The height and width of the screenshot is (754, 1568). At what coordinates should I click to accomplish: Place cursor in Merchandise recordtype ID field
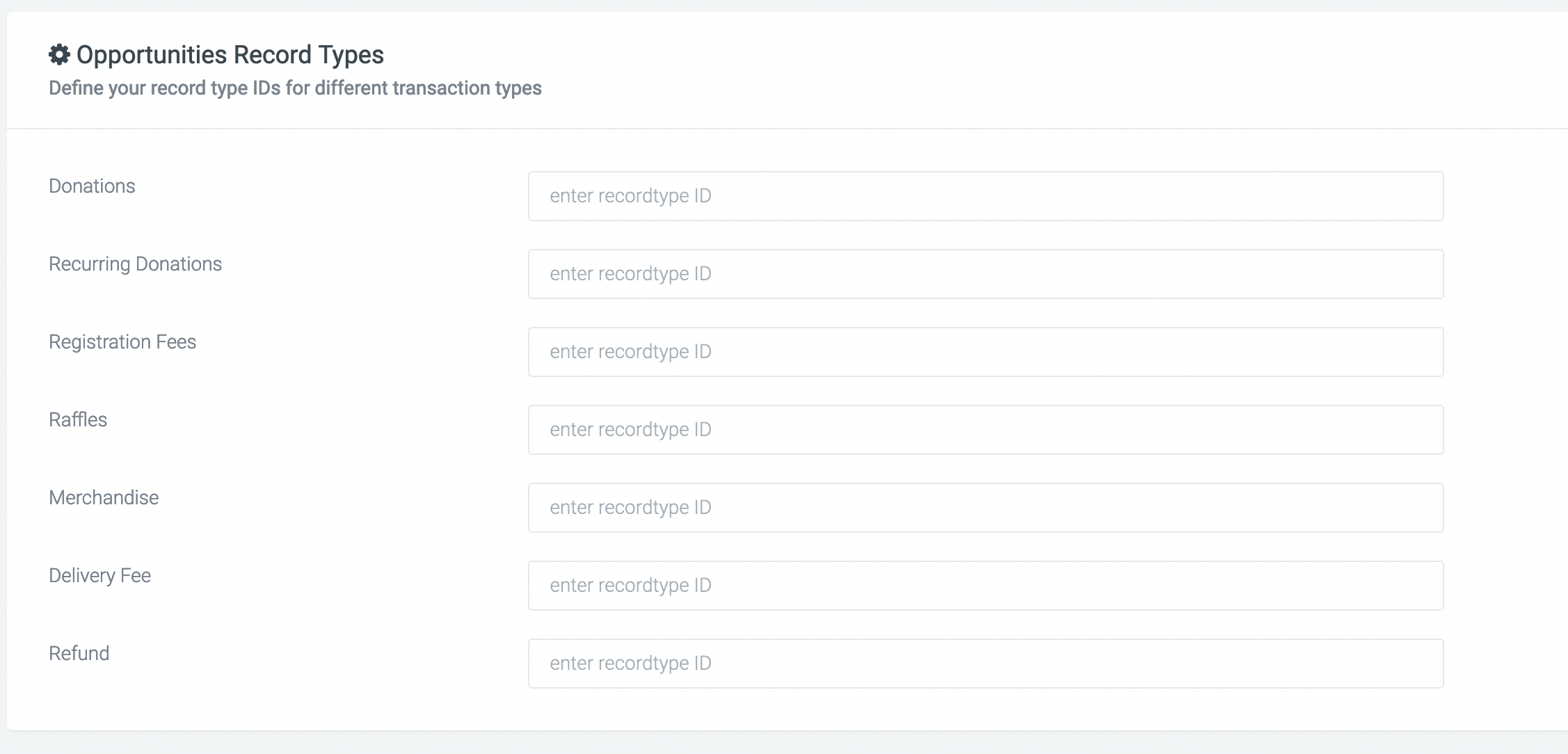[986, 508]
